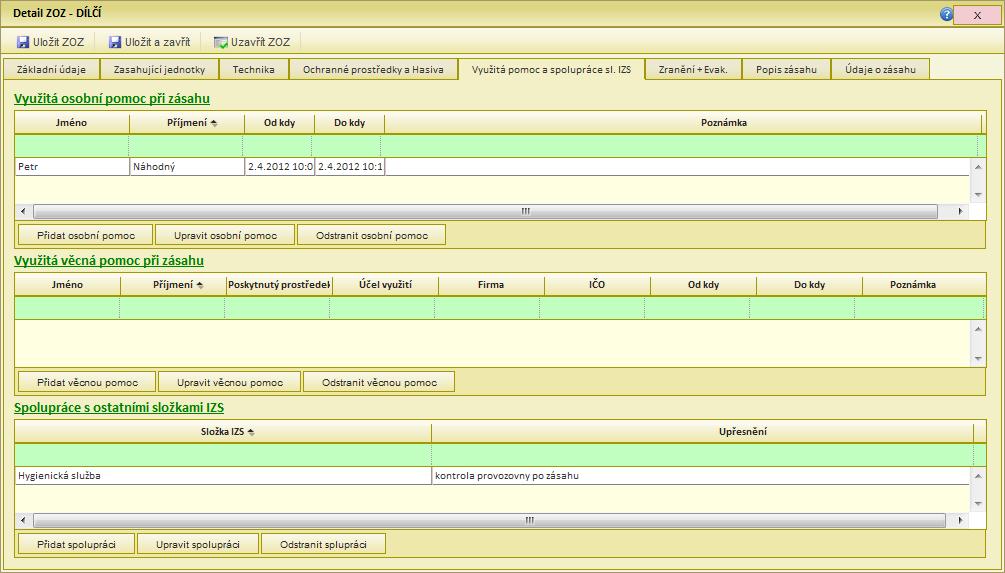Open the Zranění + Evak. tab
Screen dimensions: 1005x573
(693, 69)
